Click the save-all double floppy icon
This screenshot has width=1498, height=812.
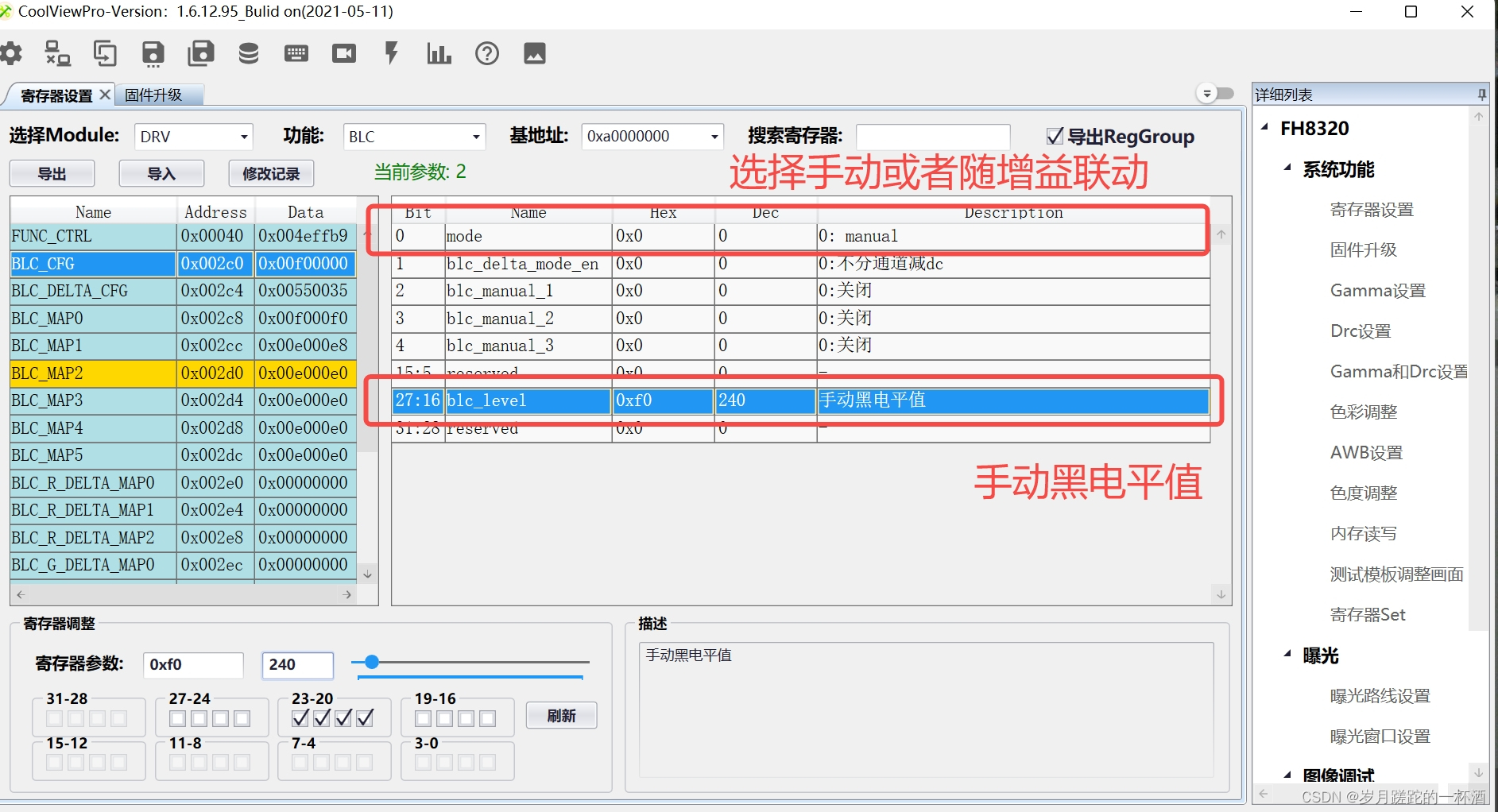[201, 54]
